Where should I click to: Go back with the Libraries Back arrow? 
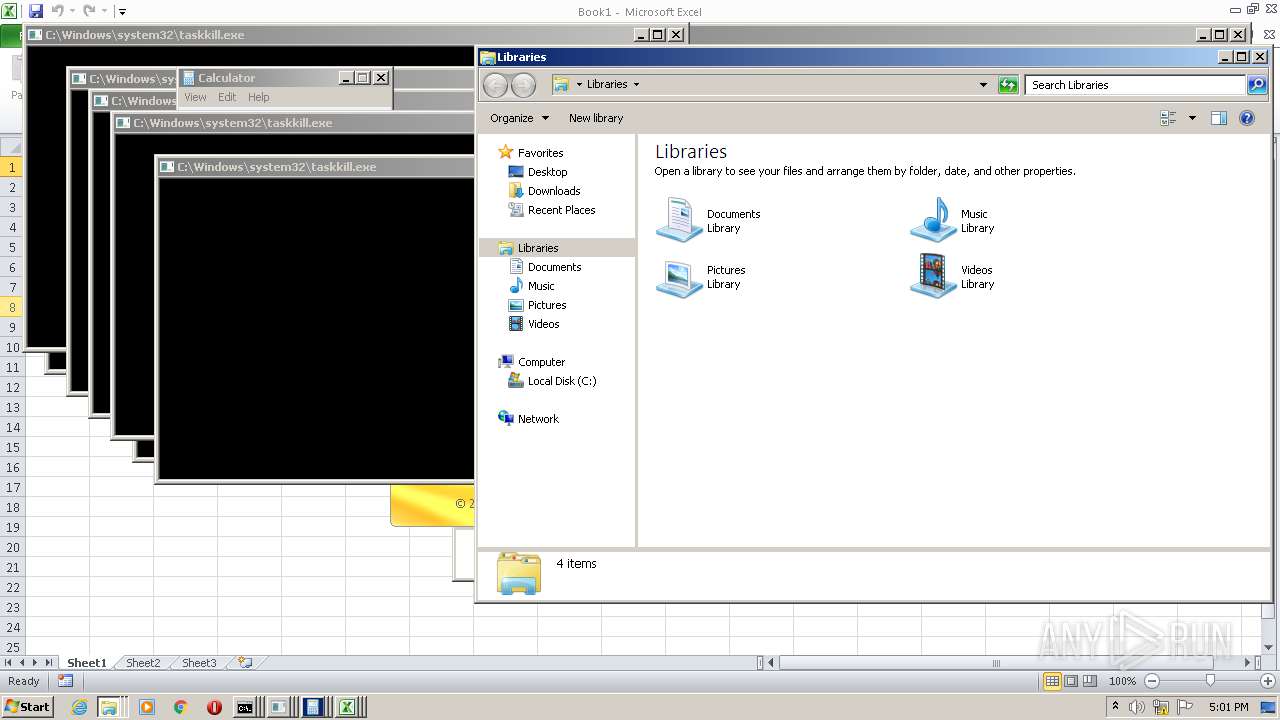(495, 85)
